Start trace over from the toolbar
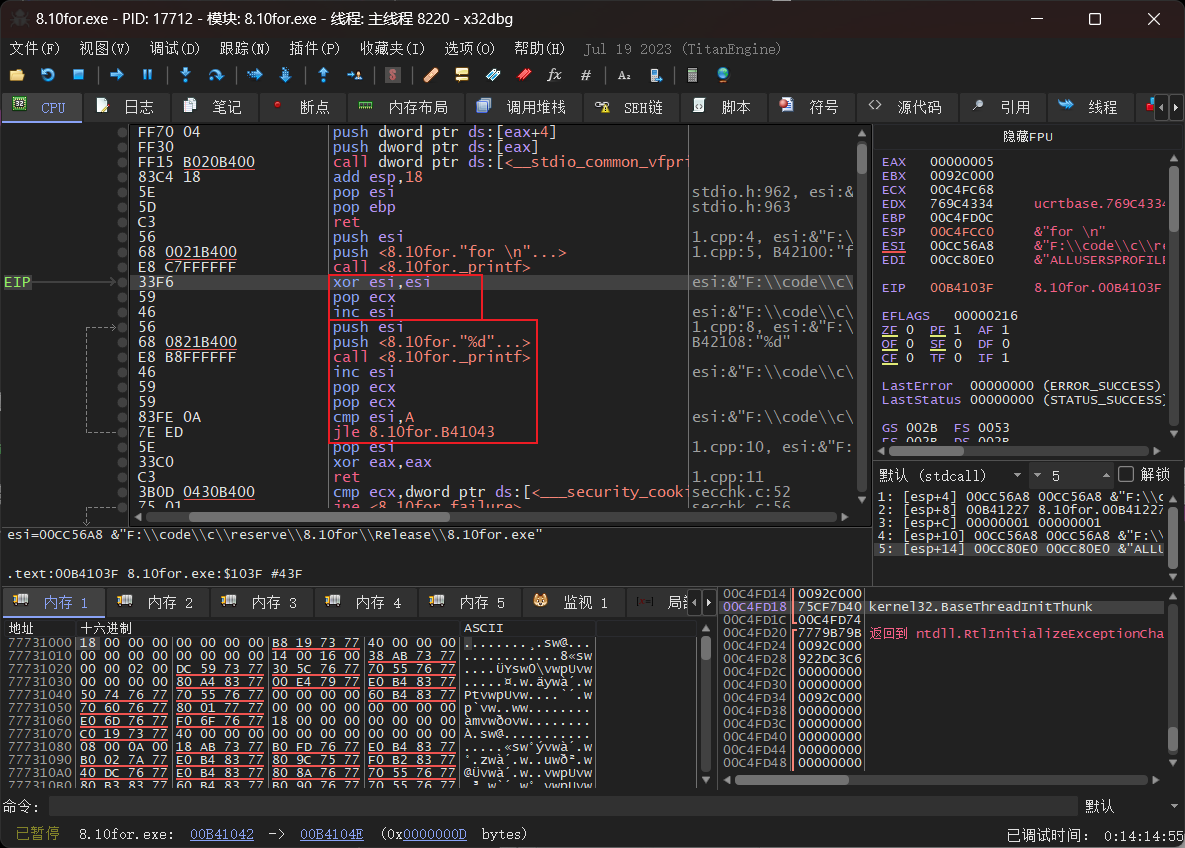The image size is (1185, 848). click(286, 75)
